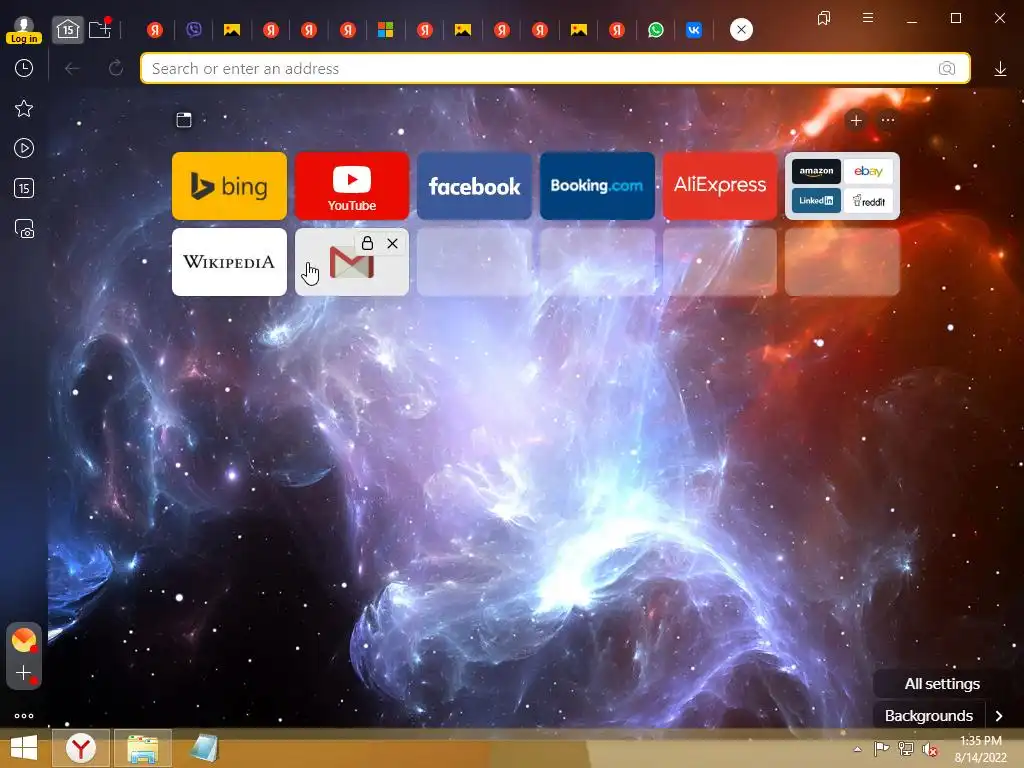Open the sidebar media play icon
The height and width of the screenshot is (768, 1024).
(x=24, y=148)
